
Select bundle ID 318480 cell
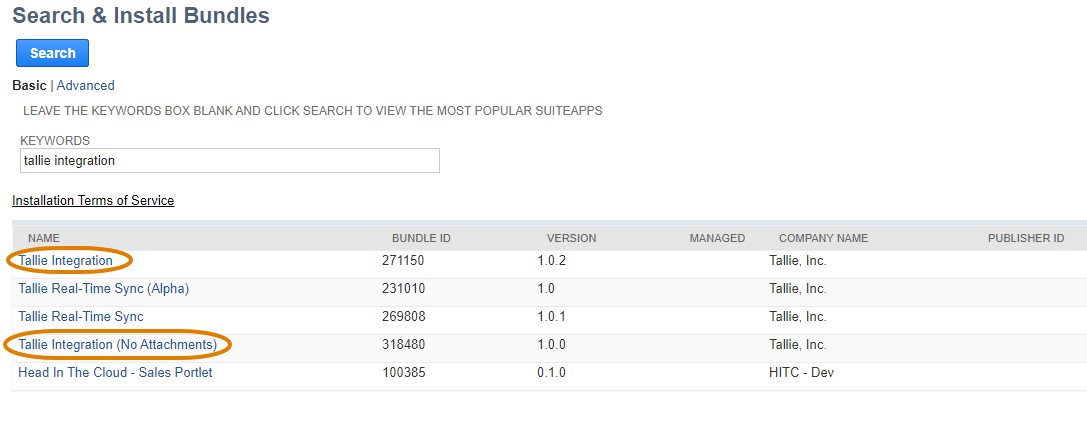click(403, 345)
